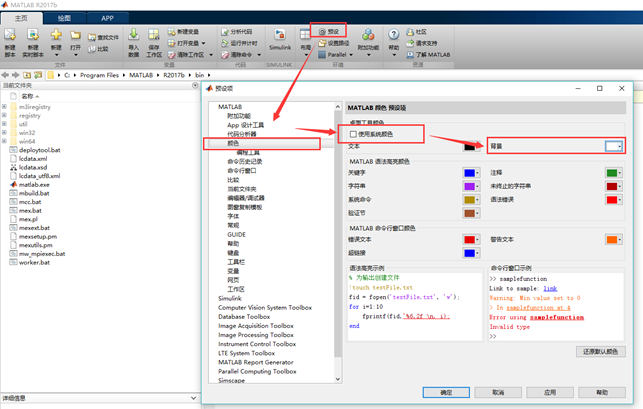Expand the win64 folder node

[4, 141]
